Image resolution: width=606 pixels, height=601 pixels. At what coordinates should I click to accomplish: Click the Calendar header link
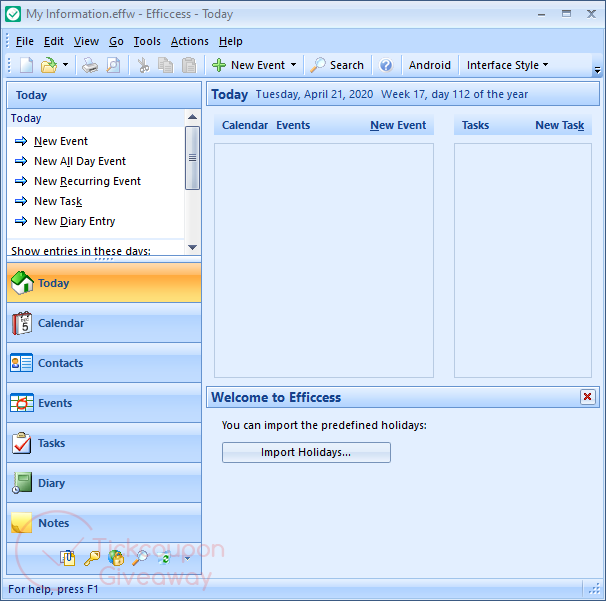[x=245, y=125]
